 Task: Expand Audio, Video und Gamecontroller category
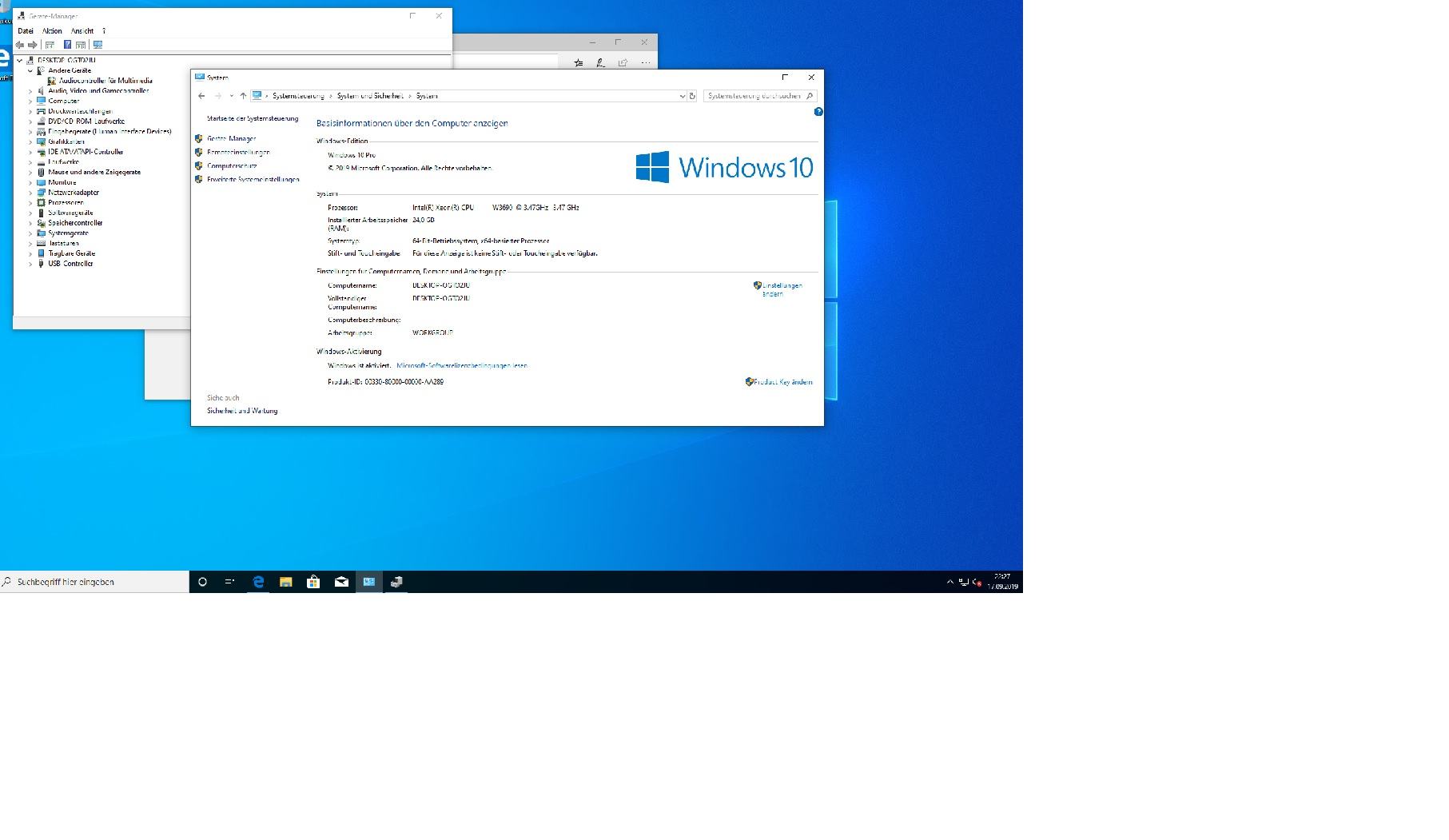tap(30, 91)
